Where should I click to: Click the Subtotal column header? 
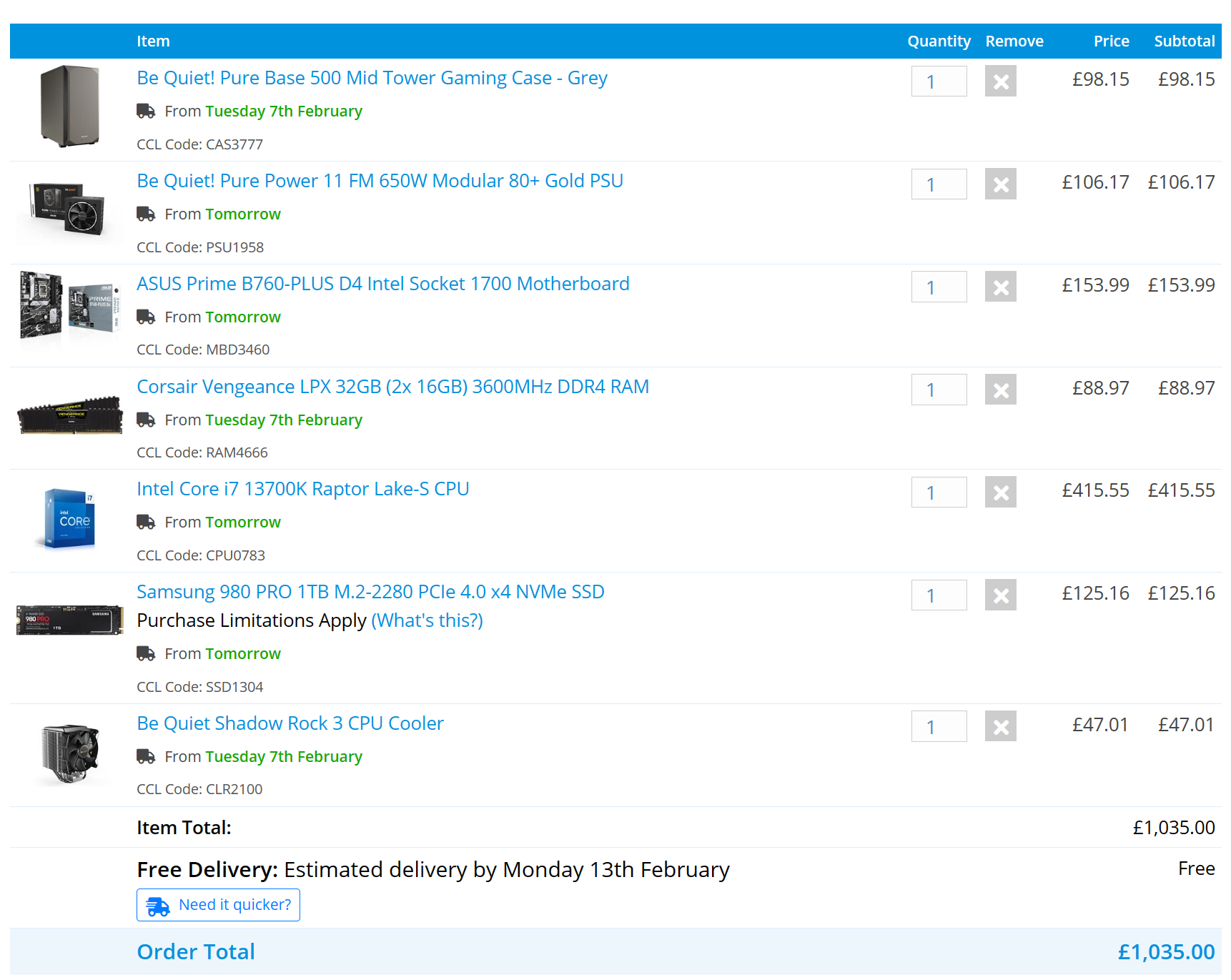point(1185,41)
